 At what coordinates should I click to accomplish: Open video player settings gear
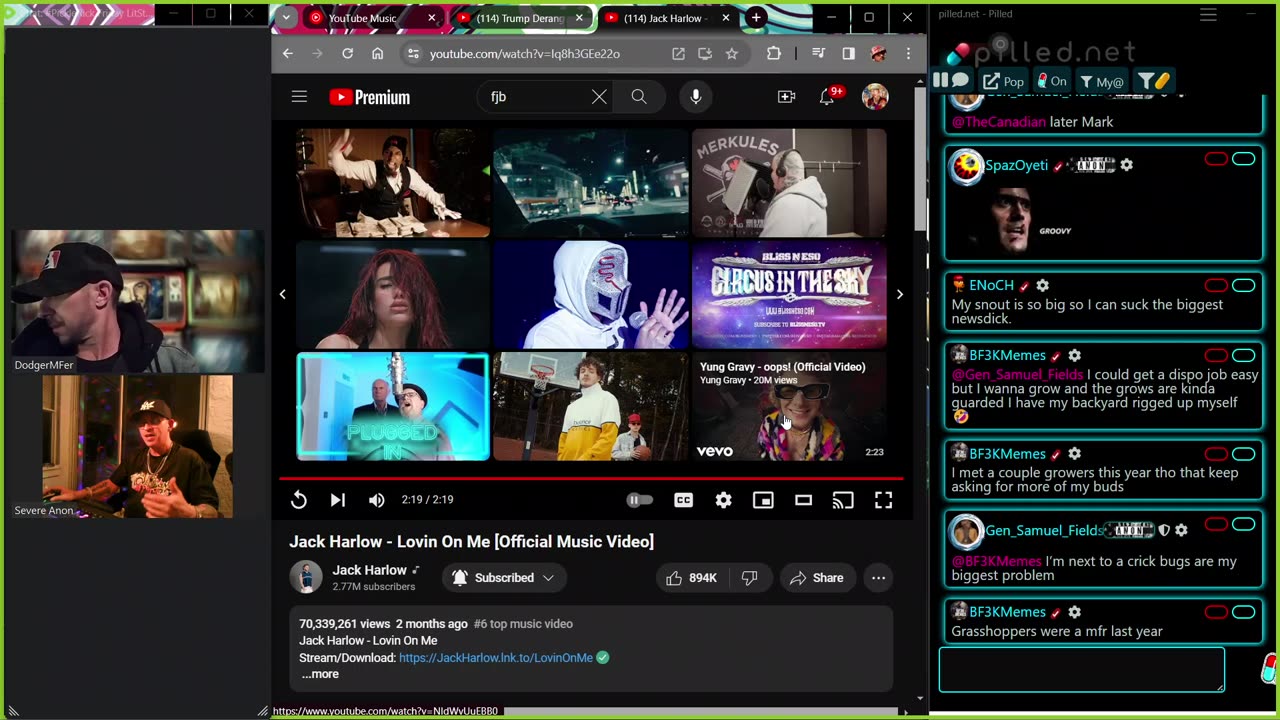(x=724, y=500)
